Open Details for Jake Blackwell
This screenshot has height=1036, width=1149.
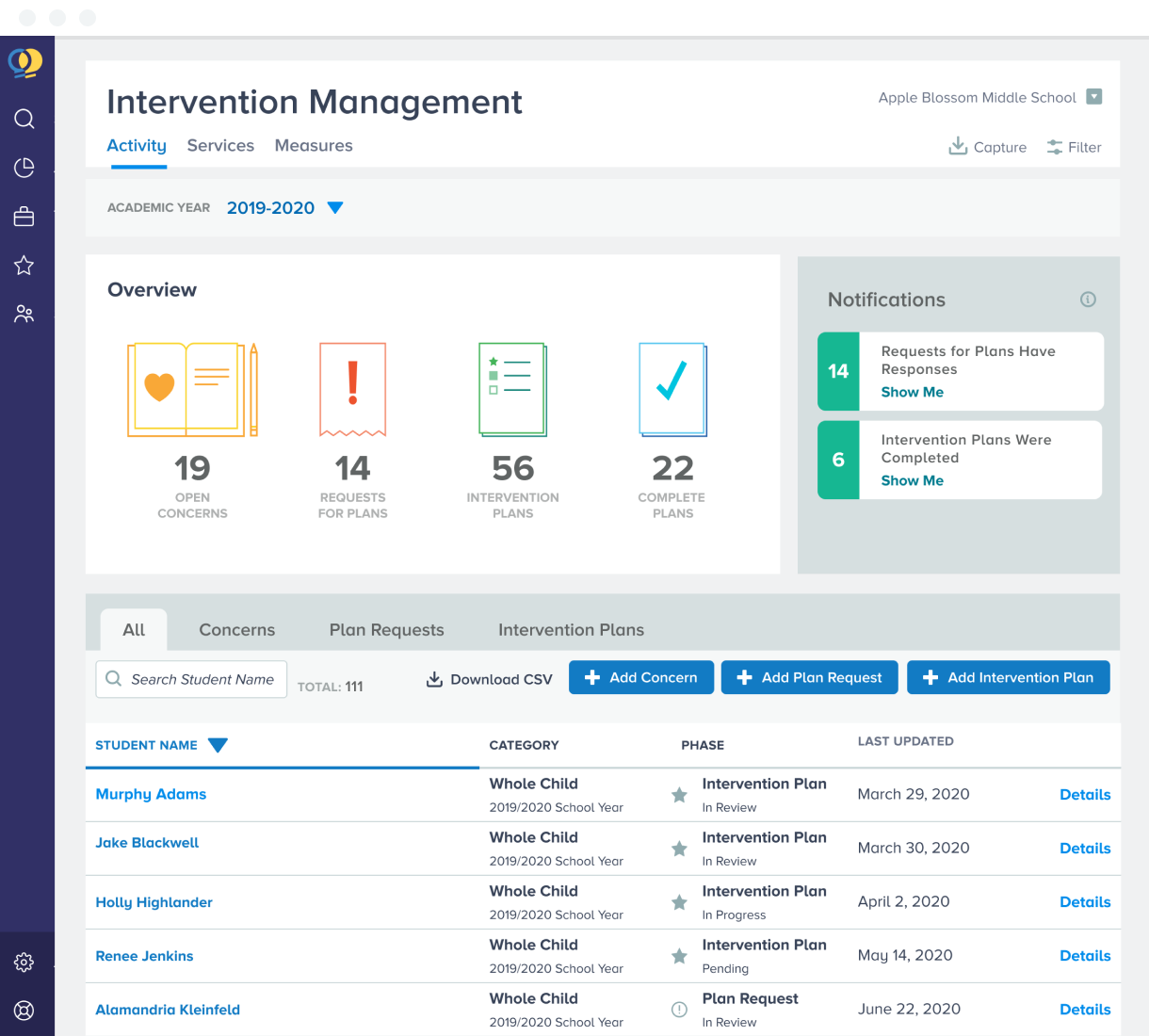[x=1085, y=849]
